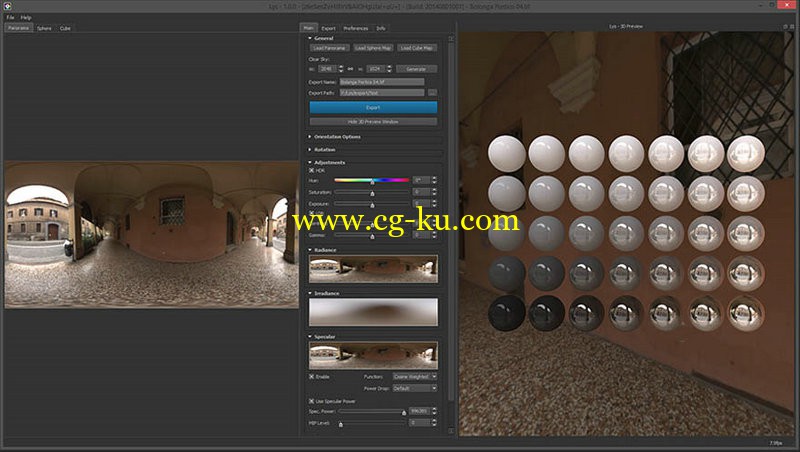Click the link icon between width and height
The width and height of the screenshot is (800, 452).
pos(351,69)
